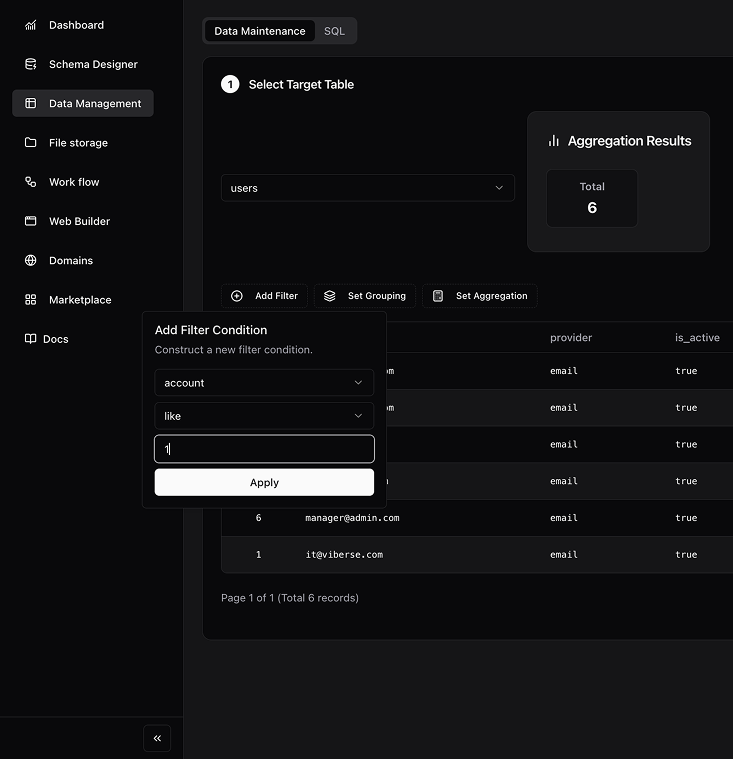Image resolution: width=733 pixels, height=759 pixels.
Task: Click the Set Grouping button
Action: click(365, 296)
